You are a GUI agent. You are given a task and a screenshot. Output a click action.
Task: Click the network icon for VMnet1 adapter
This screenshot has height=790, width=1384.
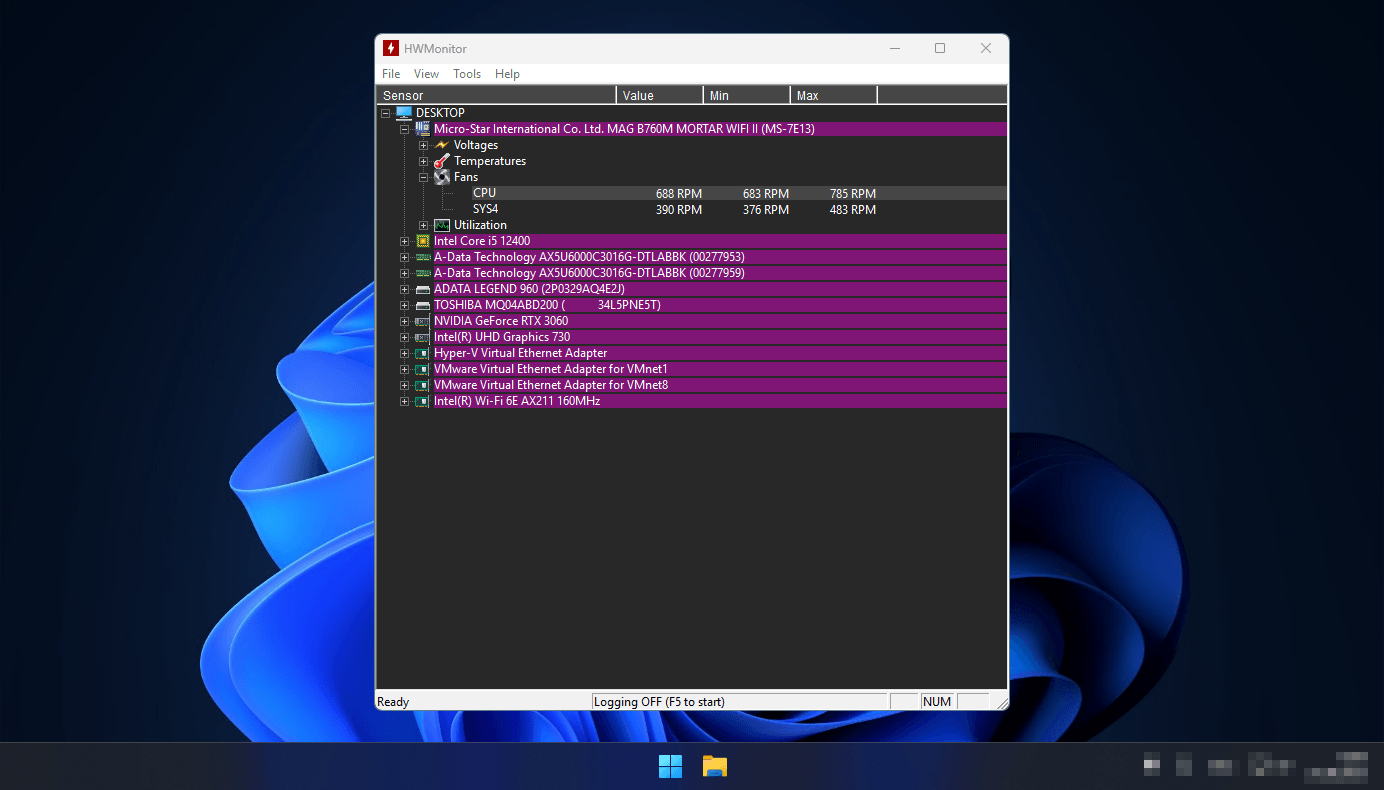[422, 369]
